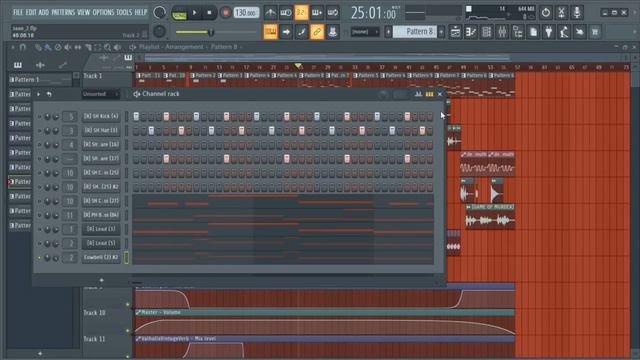Mute the Cowbell (2) #2 channel
640x360 pixels.
click(40, 258)
